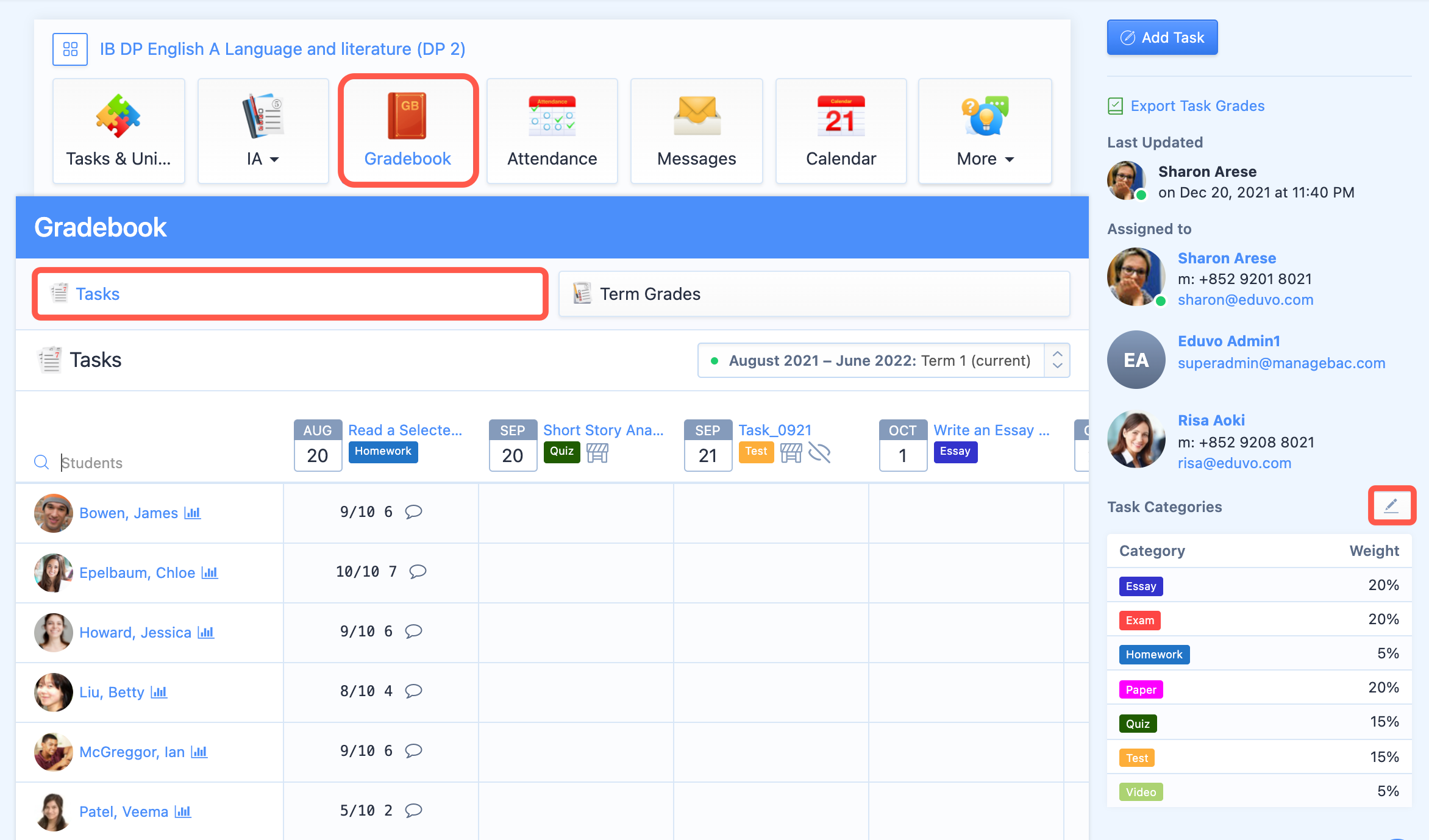1429x840 pixels.
Task: Open the Messages envelope tile
Action: click(697, 130)
